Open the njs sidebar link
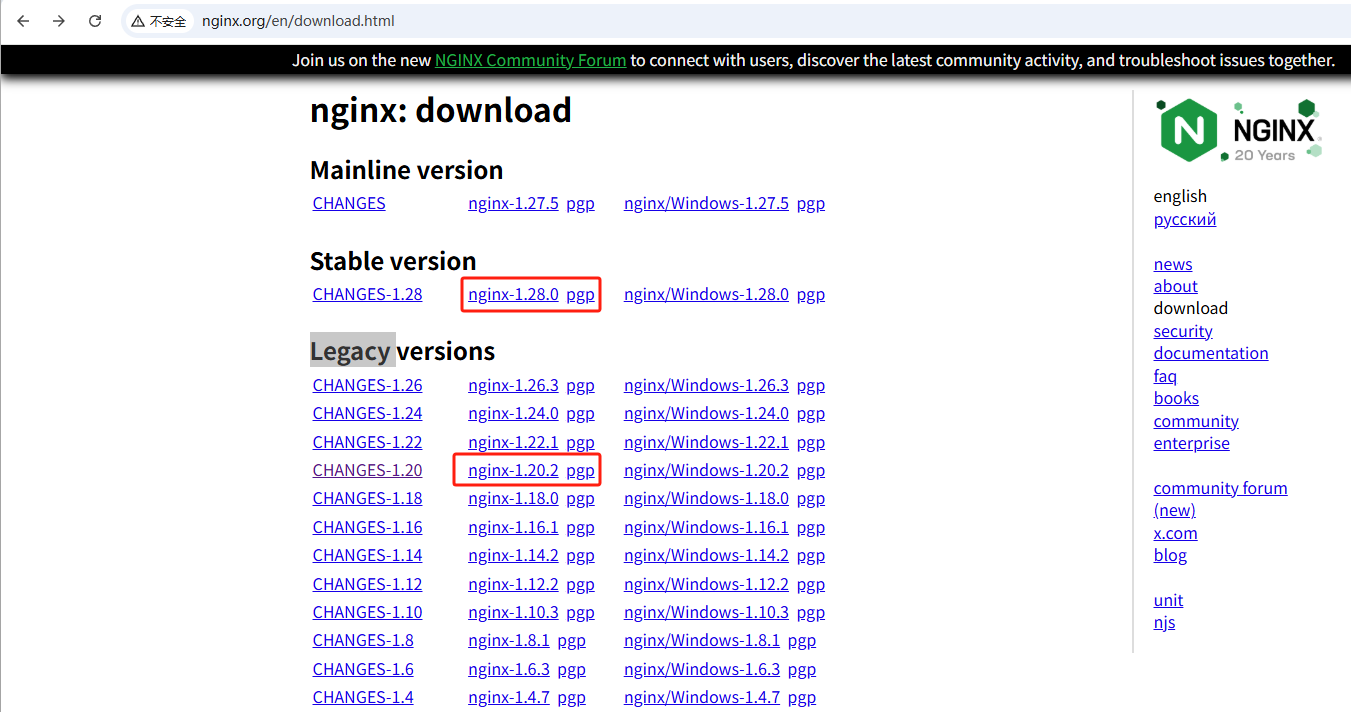The image size is (1351, 712). (x=1164, y=622)
